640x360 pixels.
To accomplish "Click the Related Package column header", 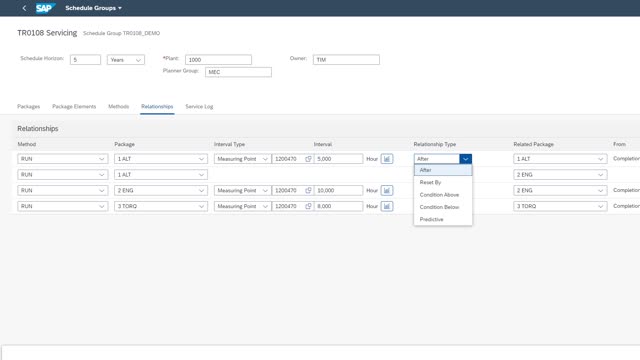I will pos(533,144).
